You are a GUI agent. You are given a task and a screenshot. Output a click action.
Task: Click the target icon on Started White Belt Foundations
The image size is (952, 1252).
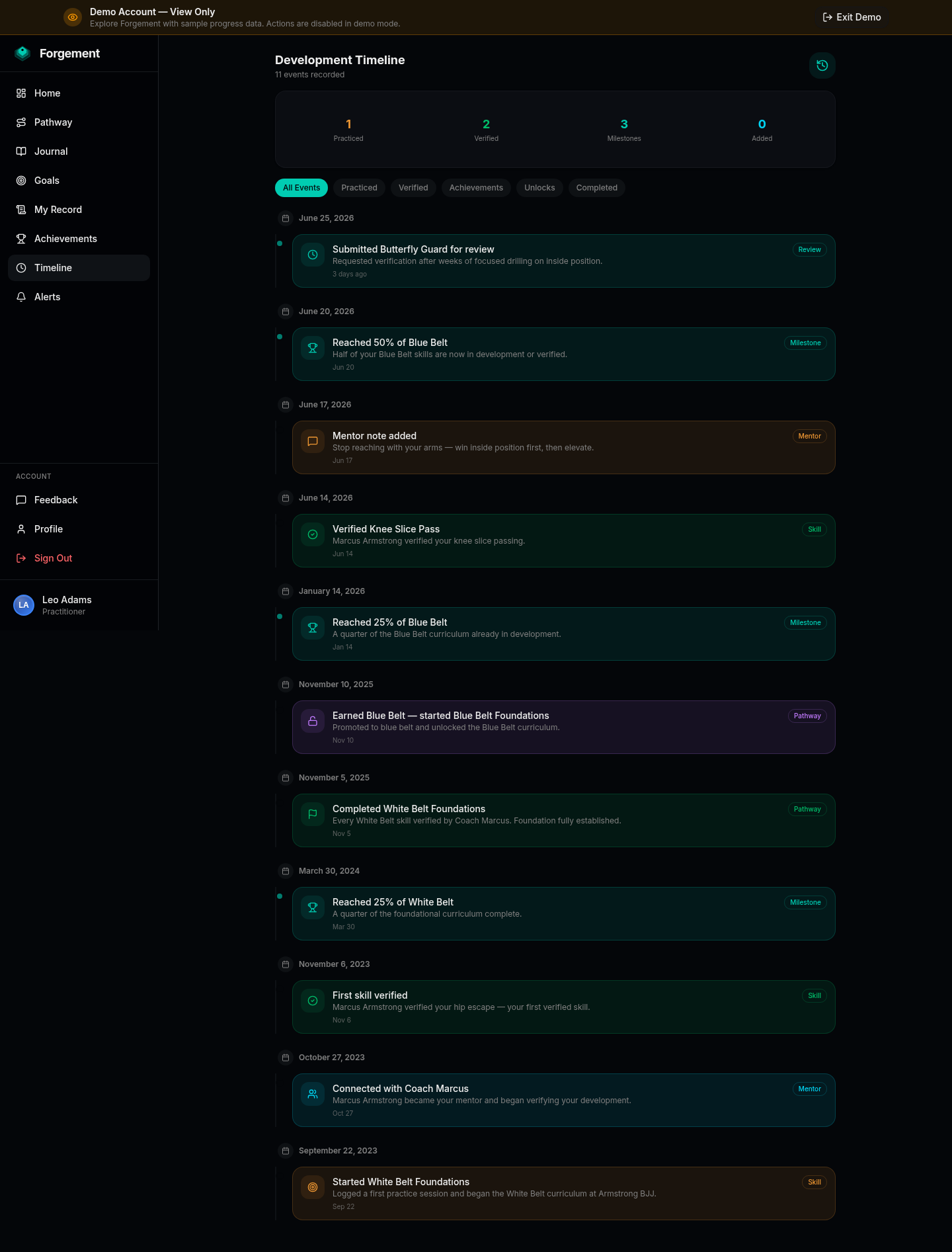click(x=313, y=1187)
